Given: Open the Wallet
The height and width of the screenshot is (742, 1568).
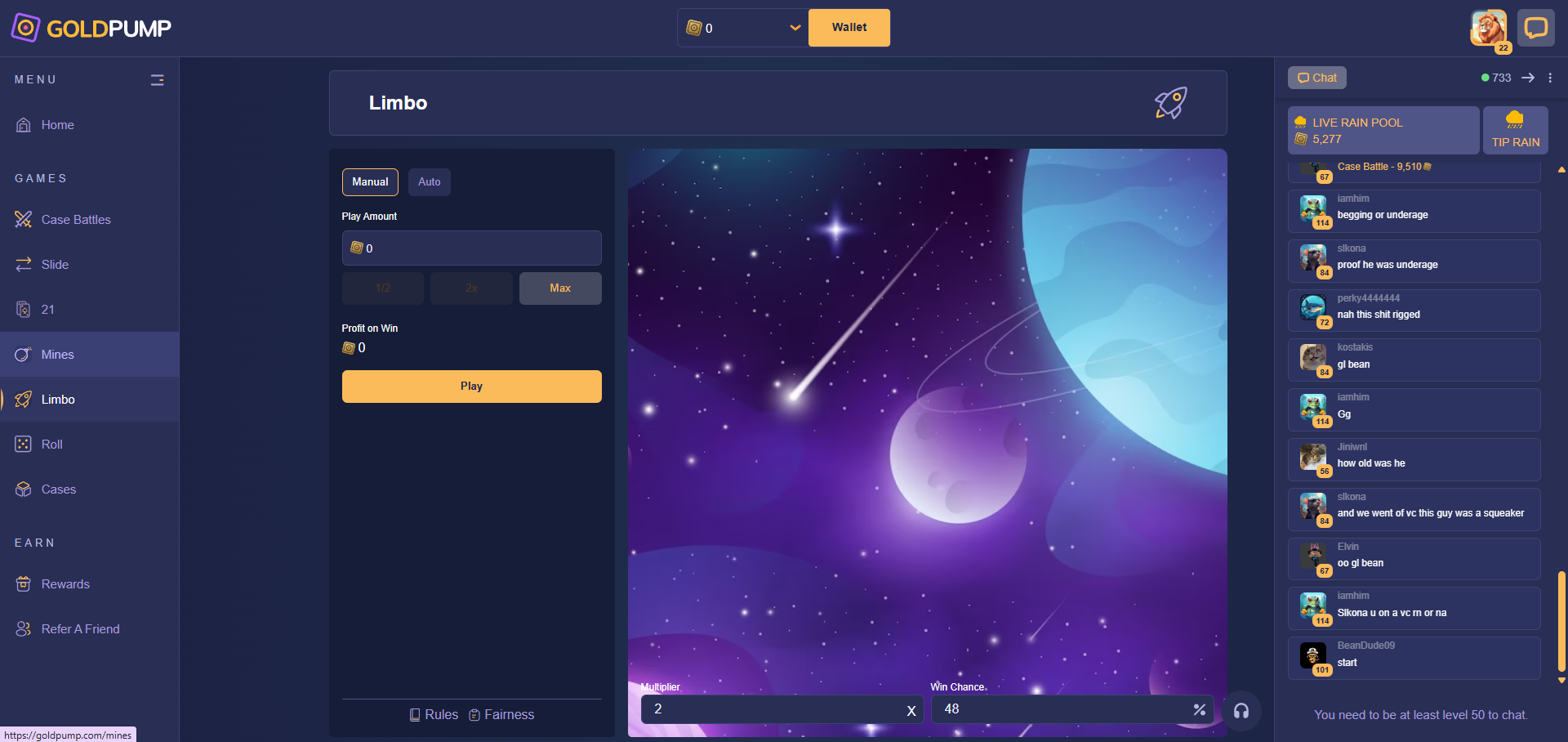Looking at the screenshot, I should pyautogui.click(x=849, y=28).
